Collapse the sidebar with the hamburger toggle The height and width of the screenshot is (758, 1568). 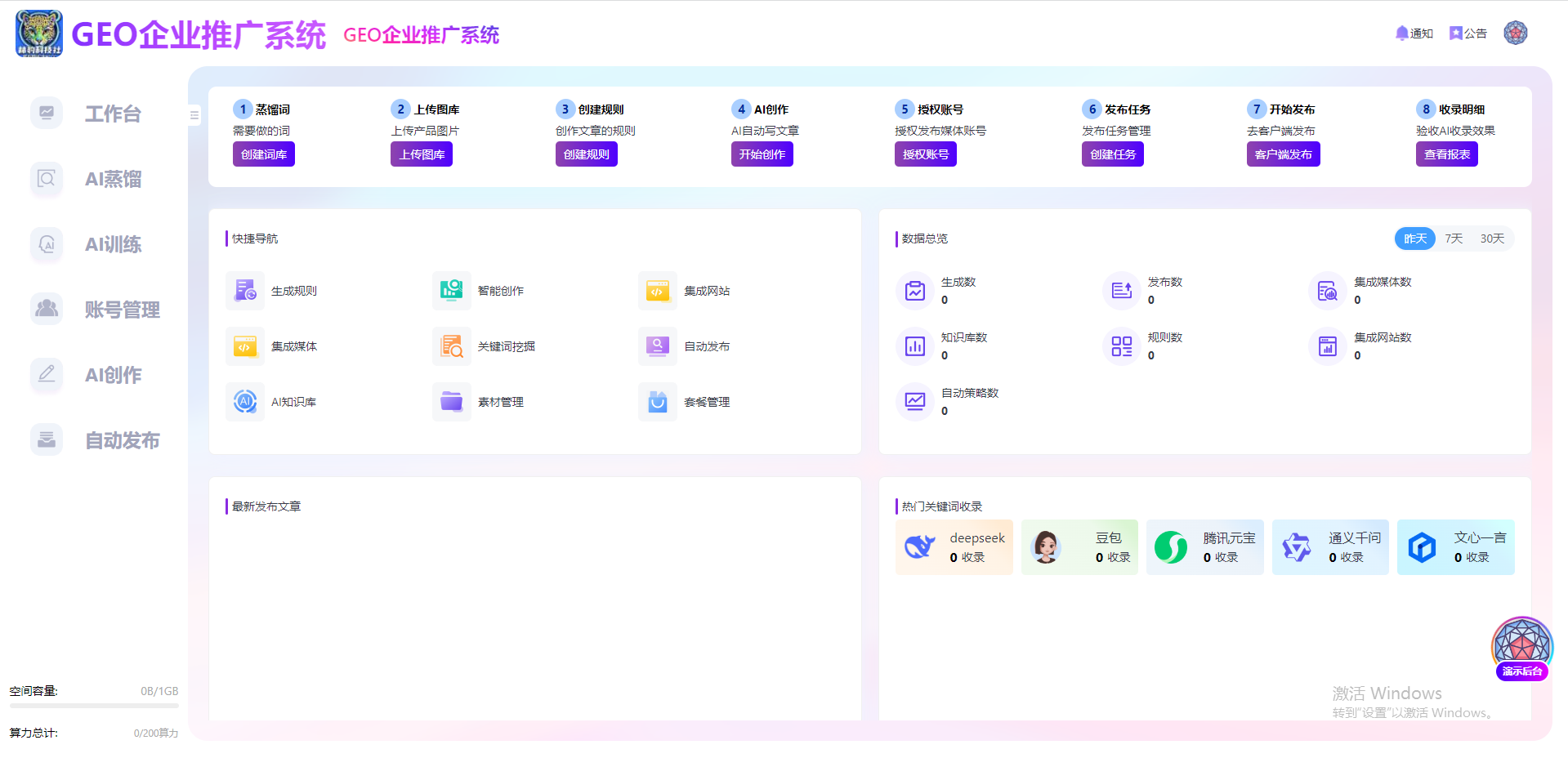tap(194, 115)
